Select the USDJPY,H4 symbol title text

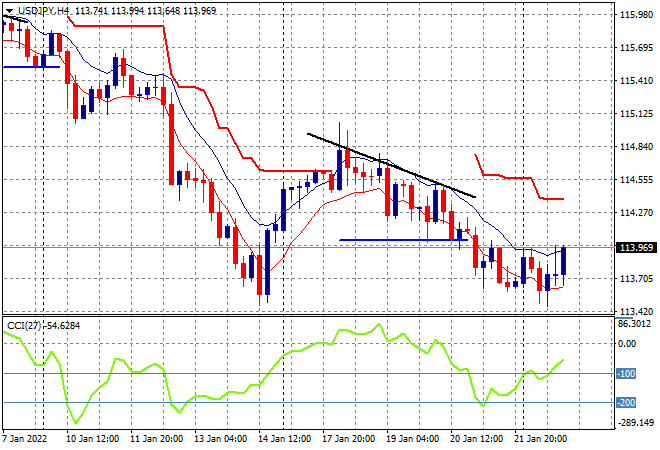coord(43,11)
